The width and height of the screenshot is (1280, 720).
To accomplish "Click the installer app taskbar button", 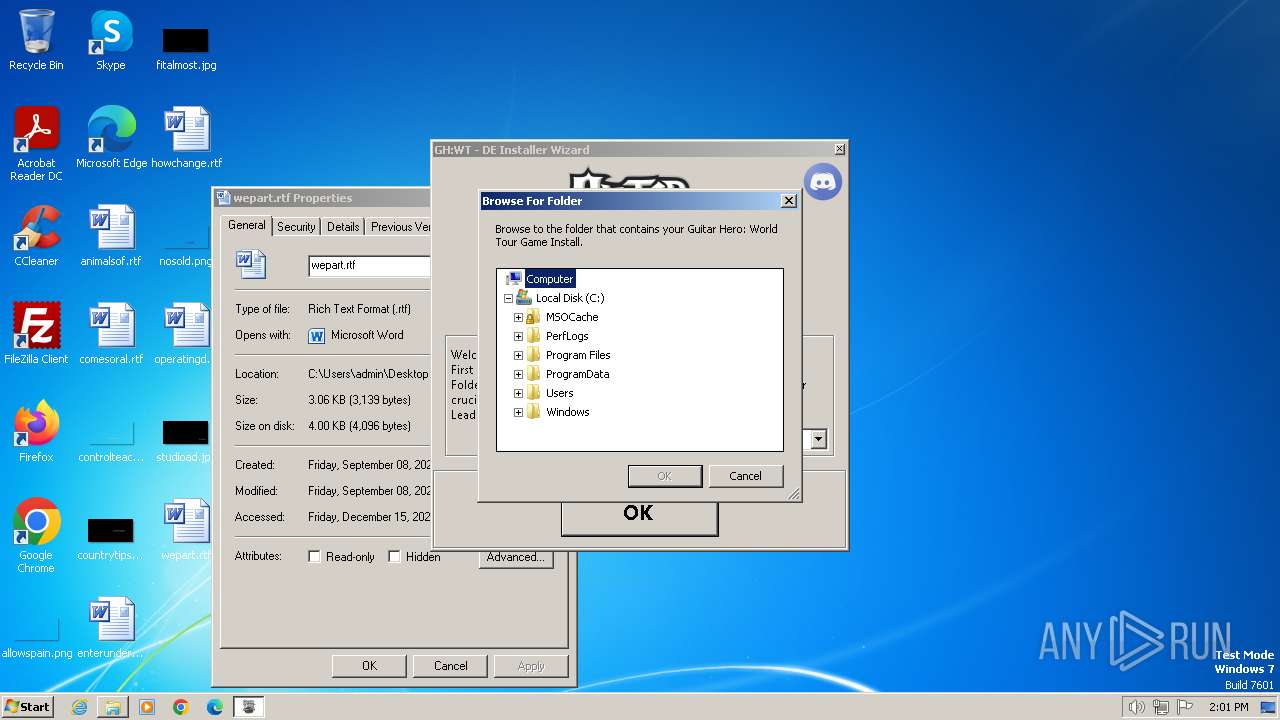I will [249, 707].
